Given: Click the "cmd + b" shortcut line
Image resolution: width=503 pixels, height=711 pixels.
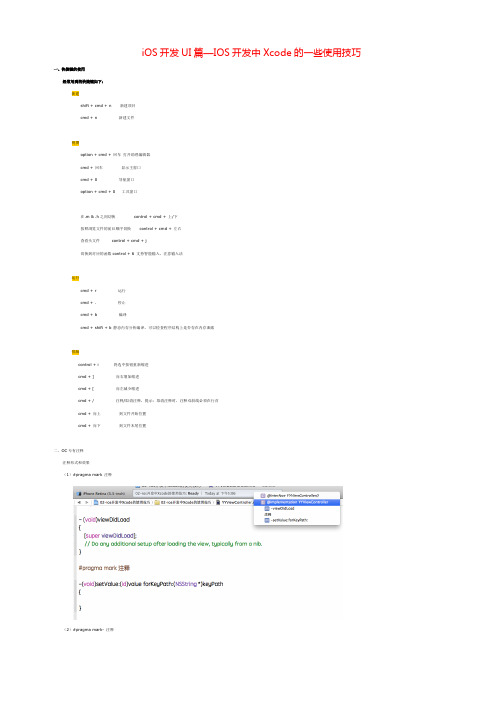Looking at the screenshot, I should [x=103, y=315].
